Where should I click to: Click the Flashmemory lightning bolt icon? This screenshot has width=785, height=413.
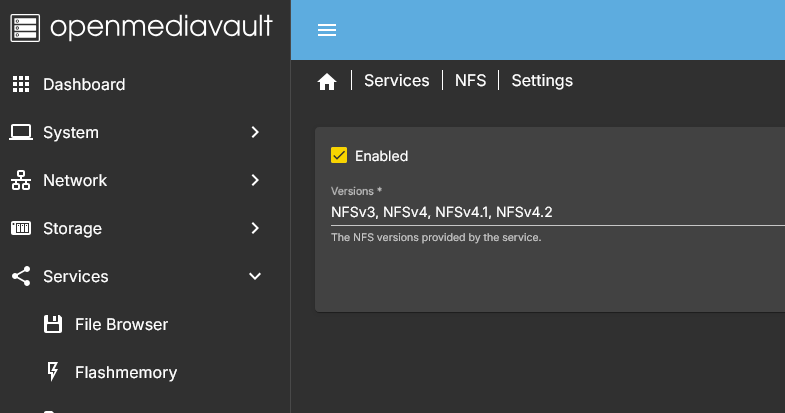(53, 372)
